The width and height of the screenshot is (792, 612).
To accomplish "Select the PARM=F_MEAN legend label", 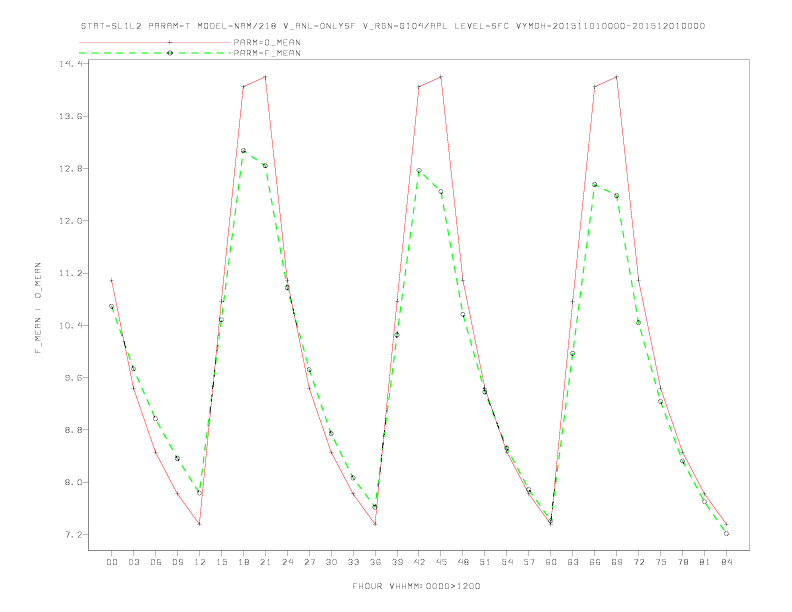I will (267, 53).
